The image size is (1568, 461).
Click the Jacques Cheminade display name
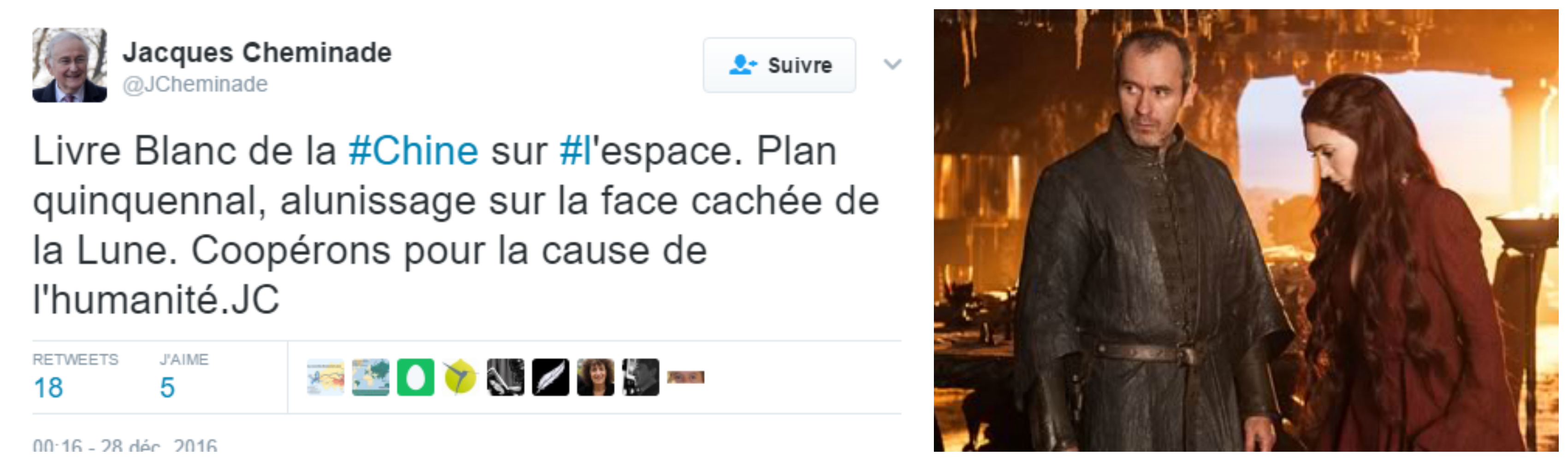coord(257,52)
